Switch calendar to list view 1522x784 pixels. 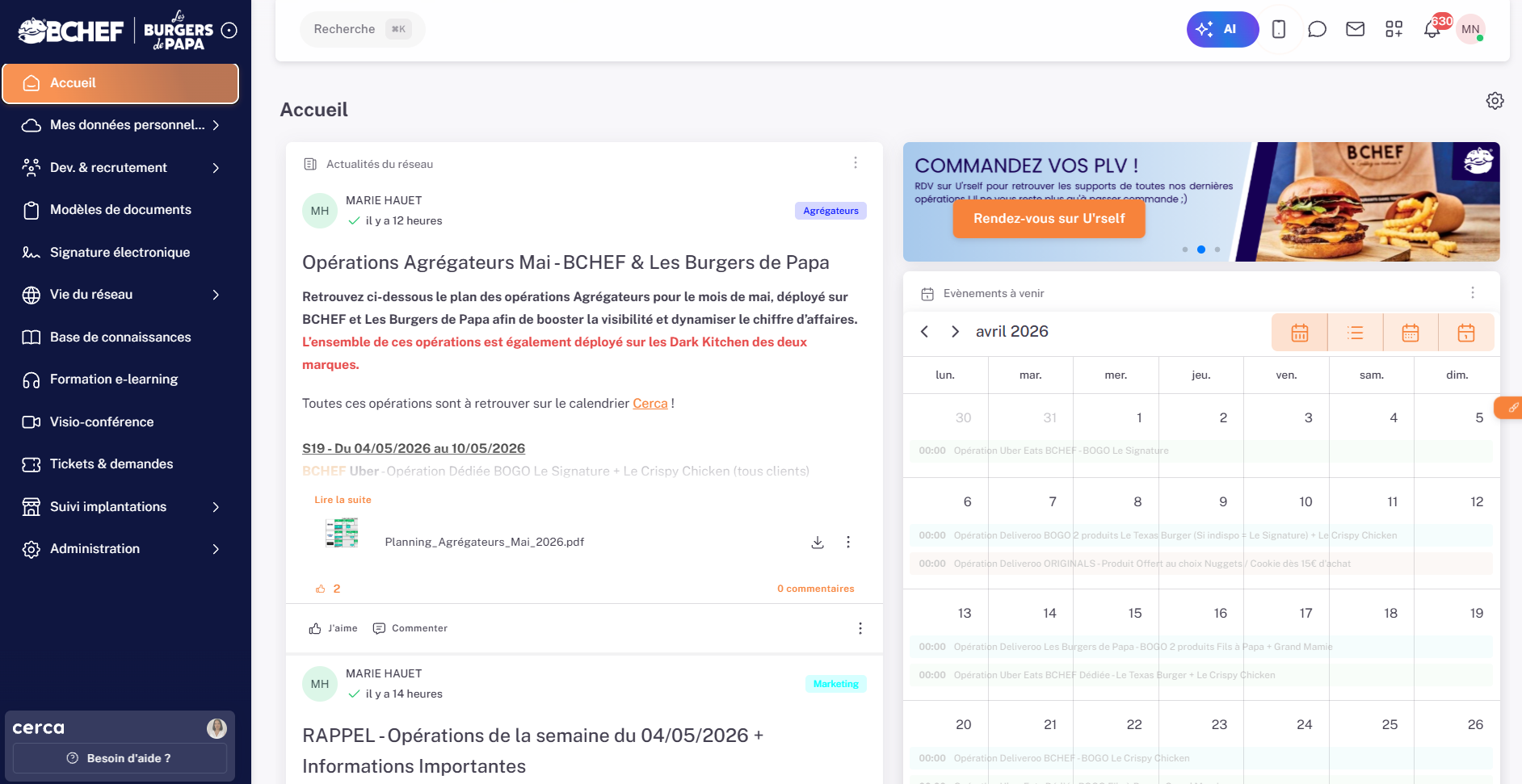(x=1356, y=333)
